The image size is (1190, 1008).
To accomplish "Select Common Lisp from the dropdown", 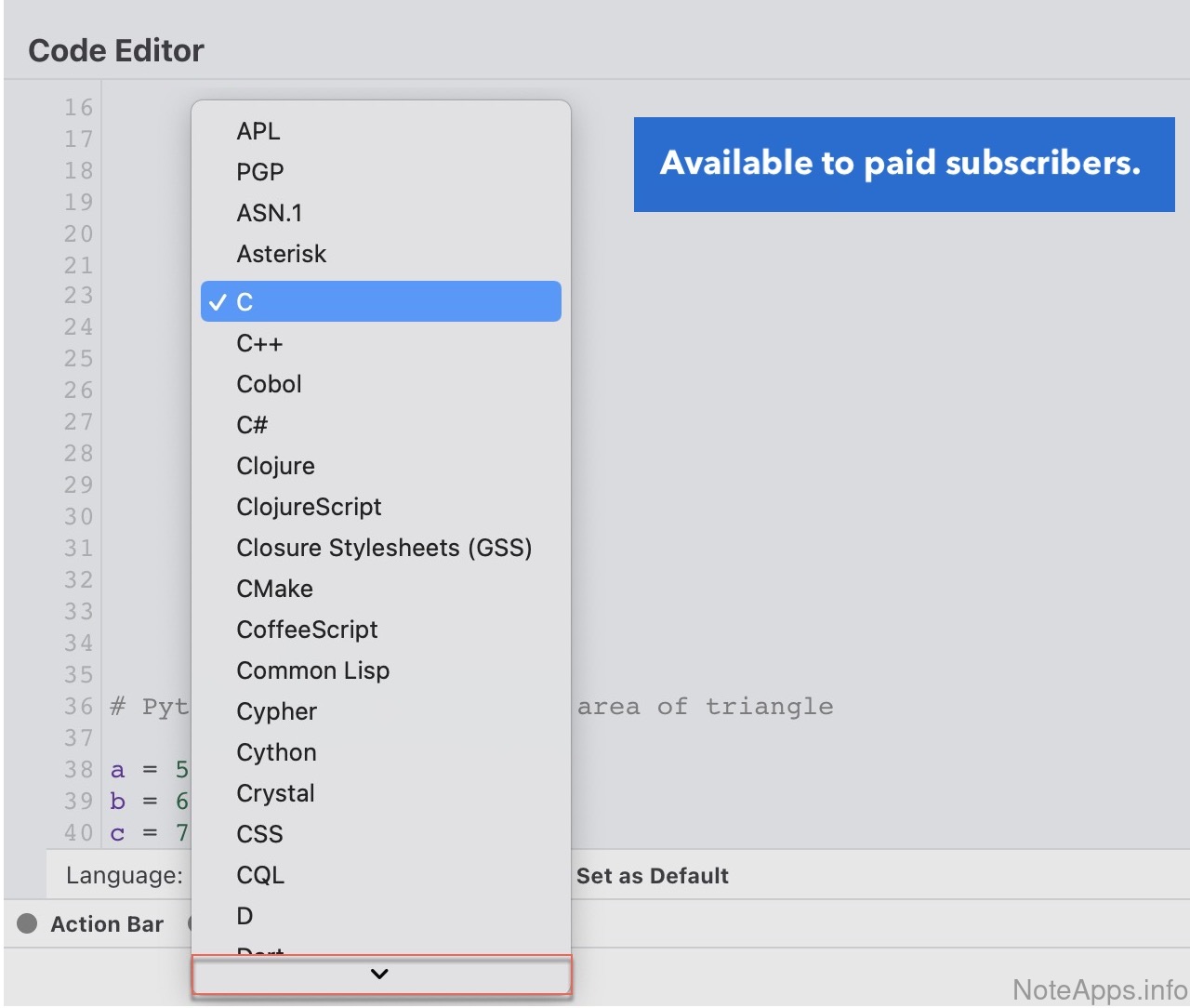I will tap(313, 670).
